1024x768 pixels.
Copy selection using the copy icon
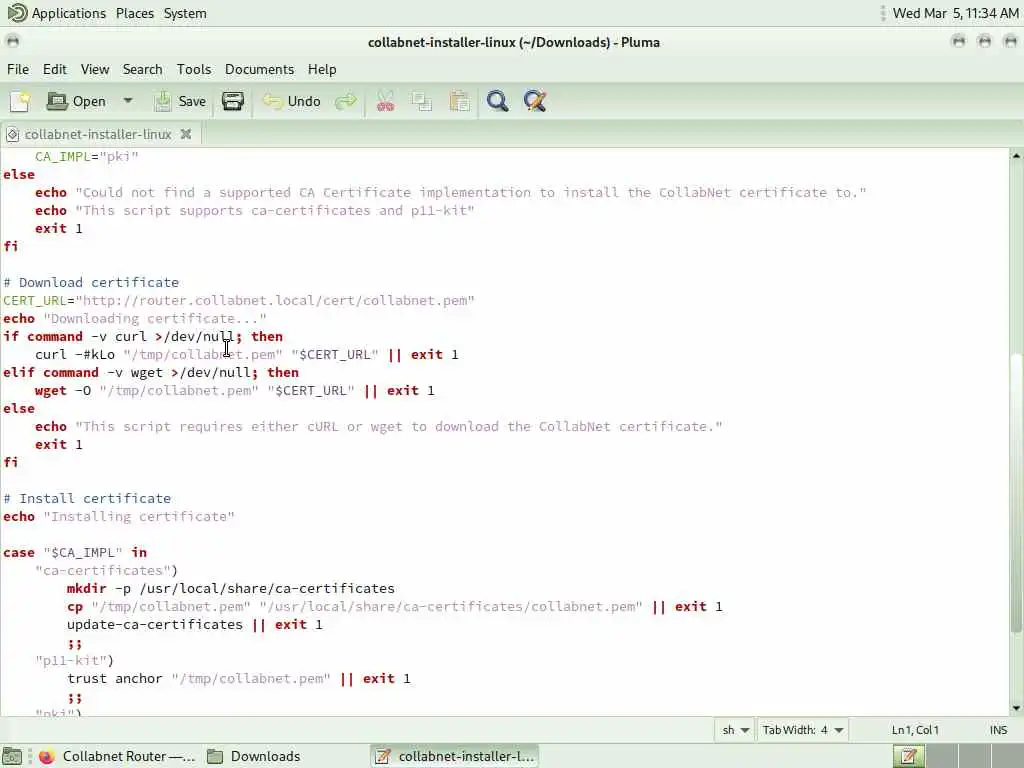[422, 101]
